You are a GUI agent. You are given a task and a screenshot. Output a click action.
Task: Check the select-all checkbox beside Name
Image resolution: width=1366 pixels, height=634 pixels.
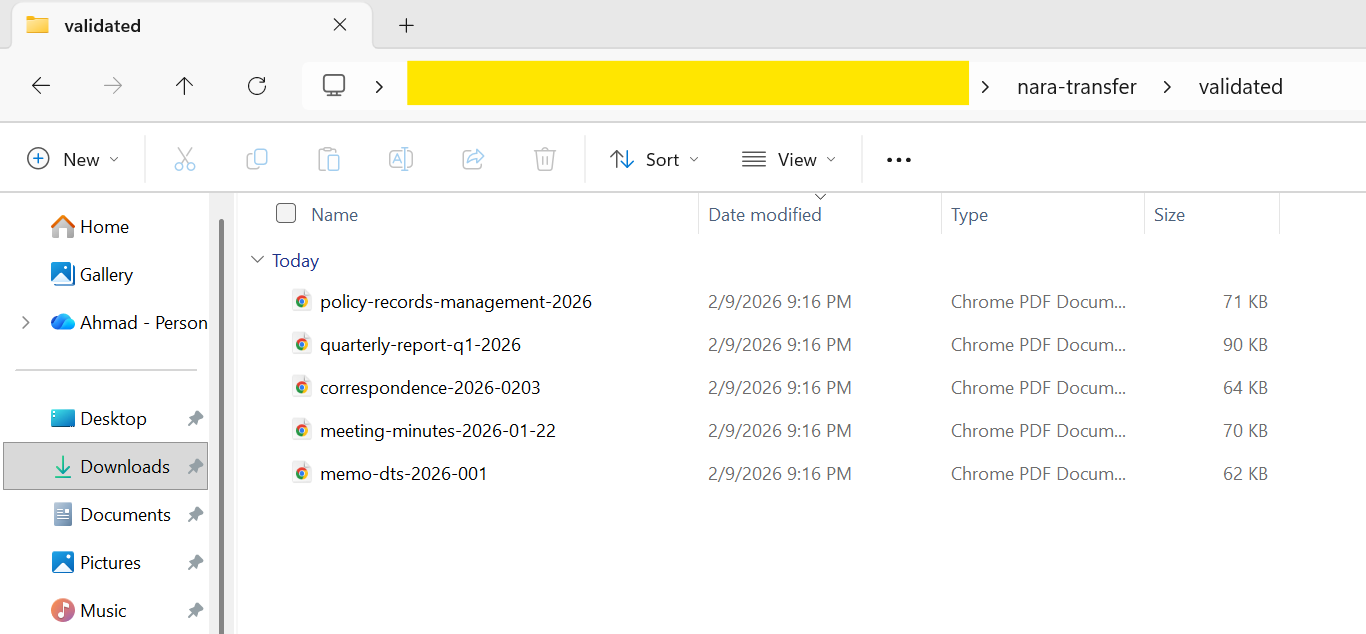[286, 212]
